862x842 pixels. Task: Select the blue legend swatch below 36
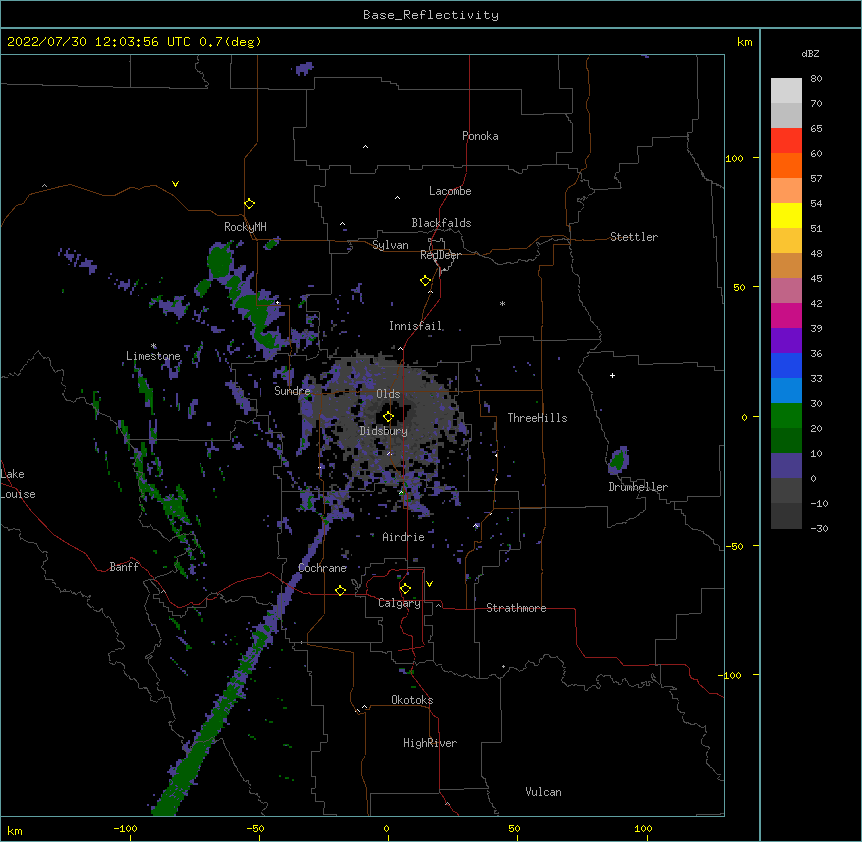[x=786, y=365]
